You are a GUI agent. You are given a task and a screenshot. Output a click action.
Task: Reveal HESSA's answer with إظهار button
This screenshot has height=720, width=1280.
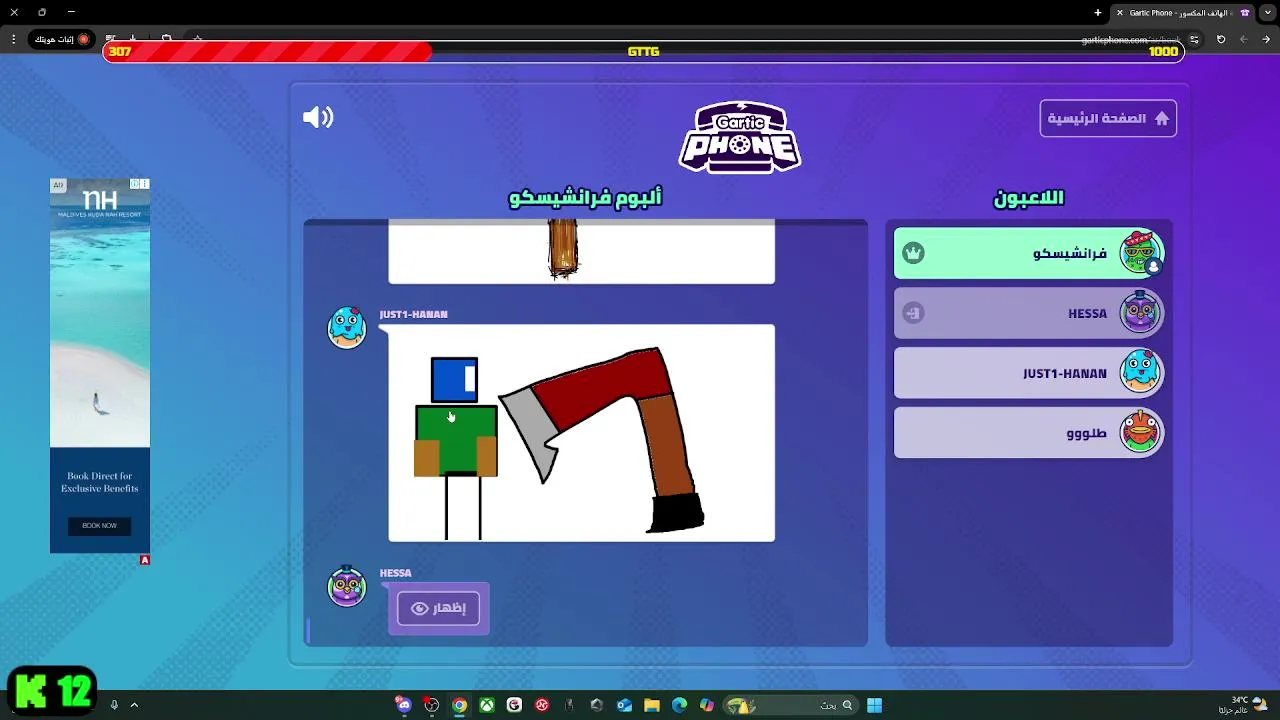(438, 608)
